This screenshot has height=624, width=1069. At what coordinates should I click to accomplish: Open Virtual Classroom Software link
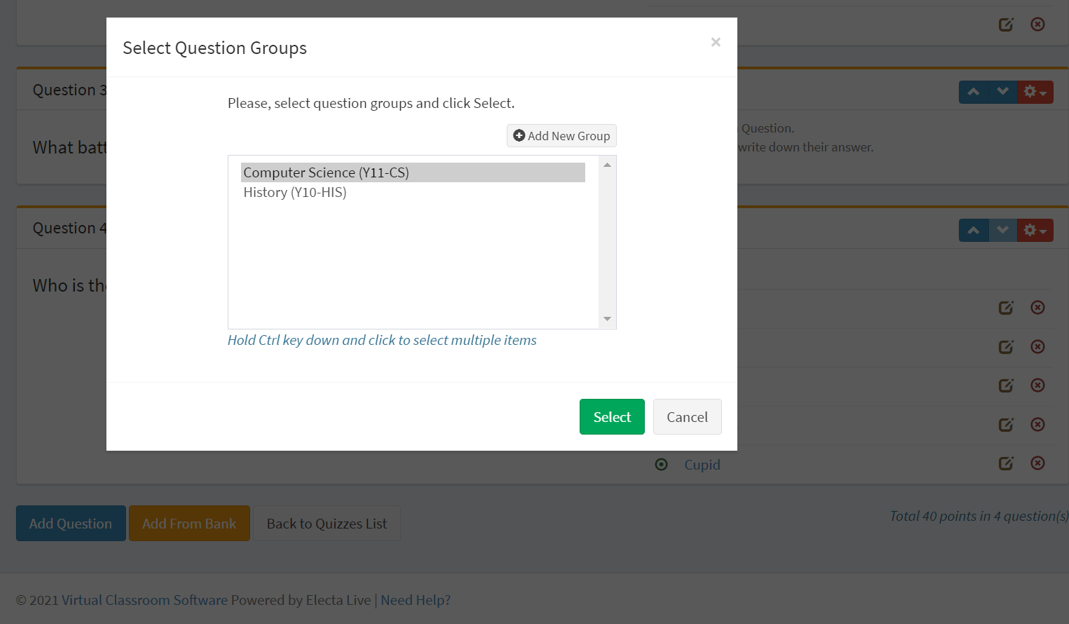pos(145,600)
